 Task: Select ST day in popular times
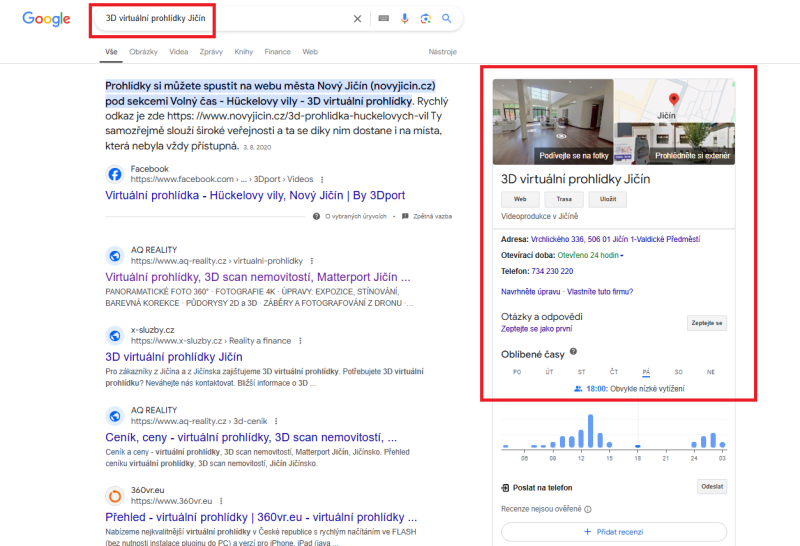582,372
